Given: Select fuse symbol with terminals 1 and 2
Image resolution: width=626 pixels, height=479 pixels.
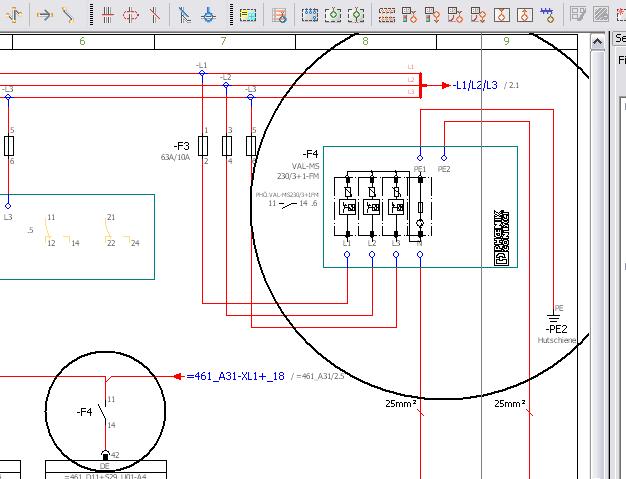Looking at the screenshot, I should 203,146.
